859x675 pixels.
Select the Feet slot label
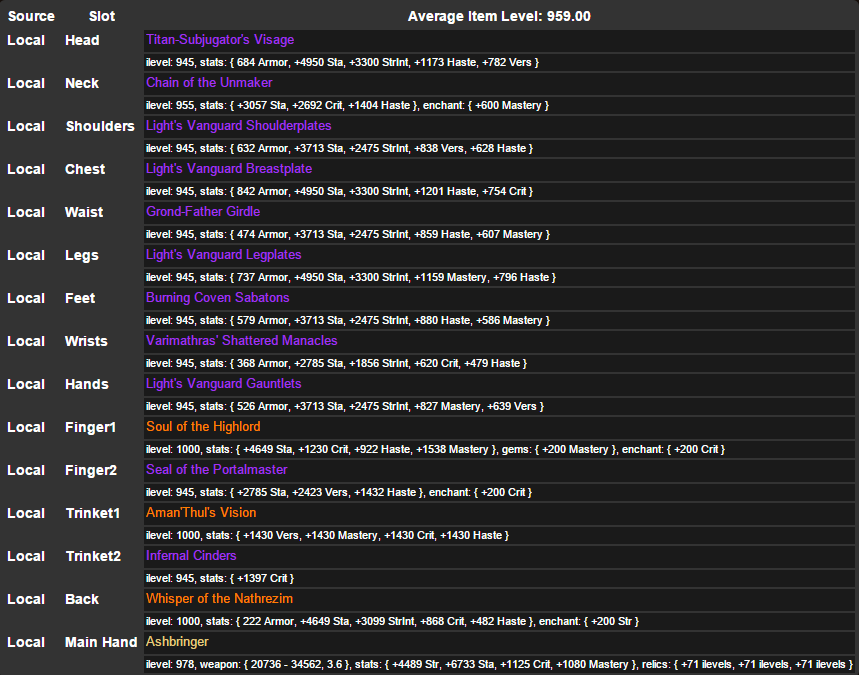(80, 299)
